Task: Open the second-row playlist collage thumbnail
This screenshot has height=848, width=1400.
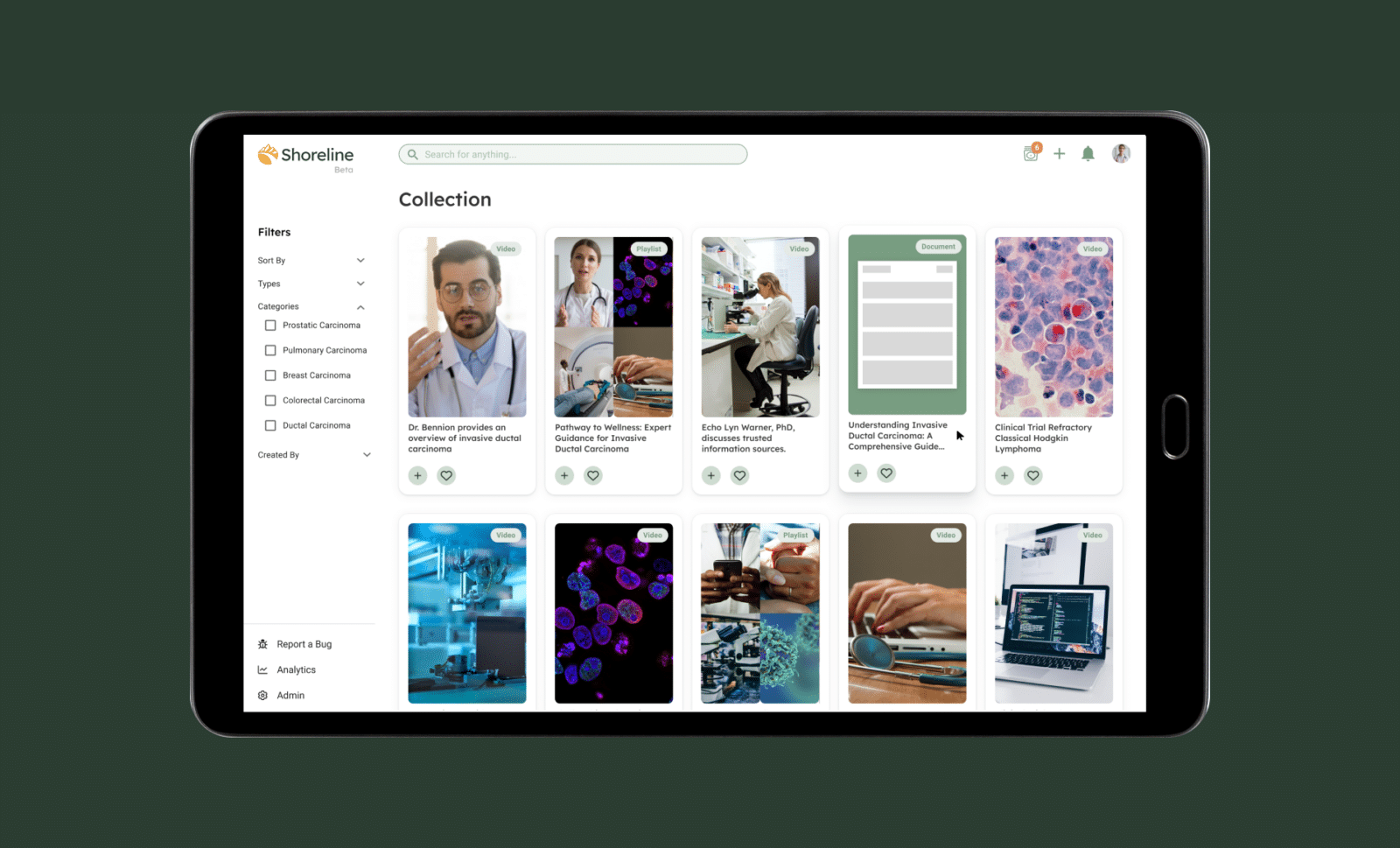Action: pos(760,613)
